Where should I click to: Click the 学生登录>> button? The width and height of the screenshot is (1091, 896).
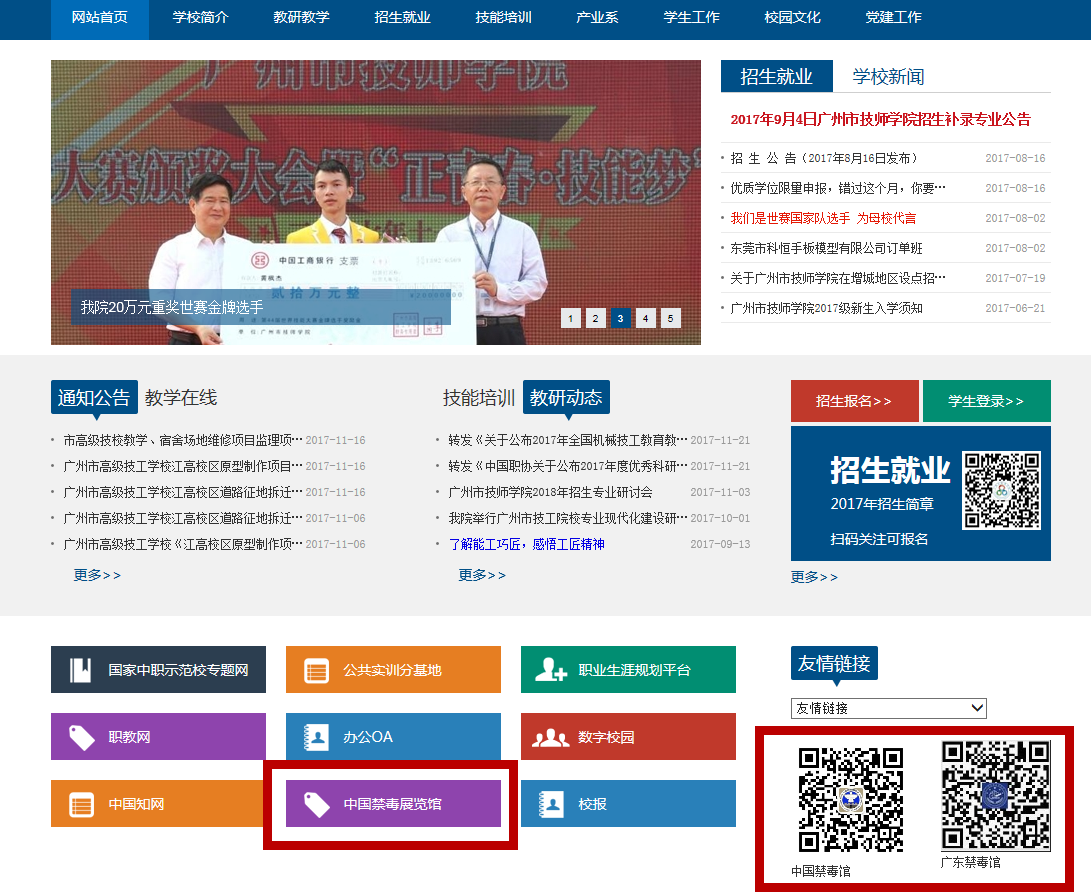coord(987,401)
